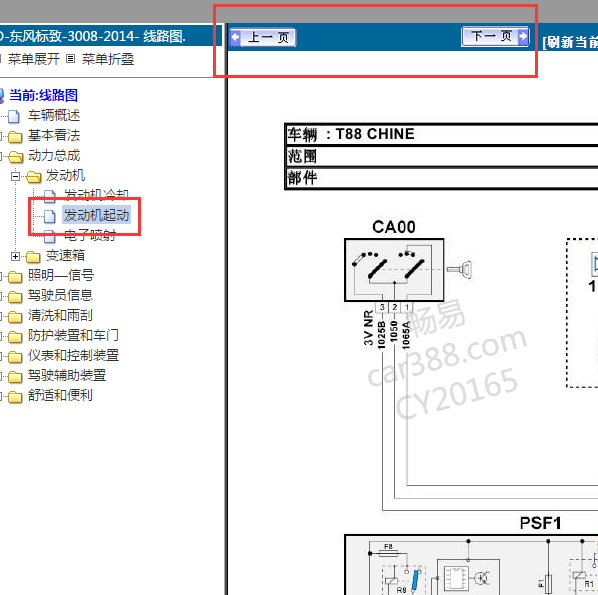The image size is (598, 595).
Task: Open the 驾驶员信息 folder
Action: pyautogui.click(x=60, y=295)
